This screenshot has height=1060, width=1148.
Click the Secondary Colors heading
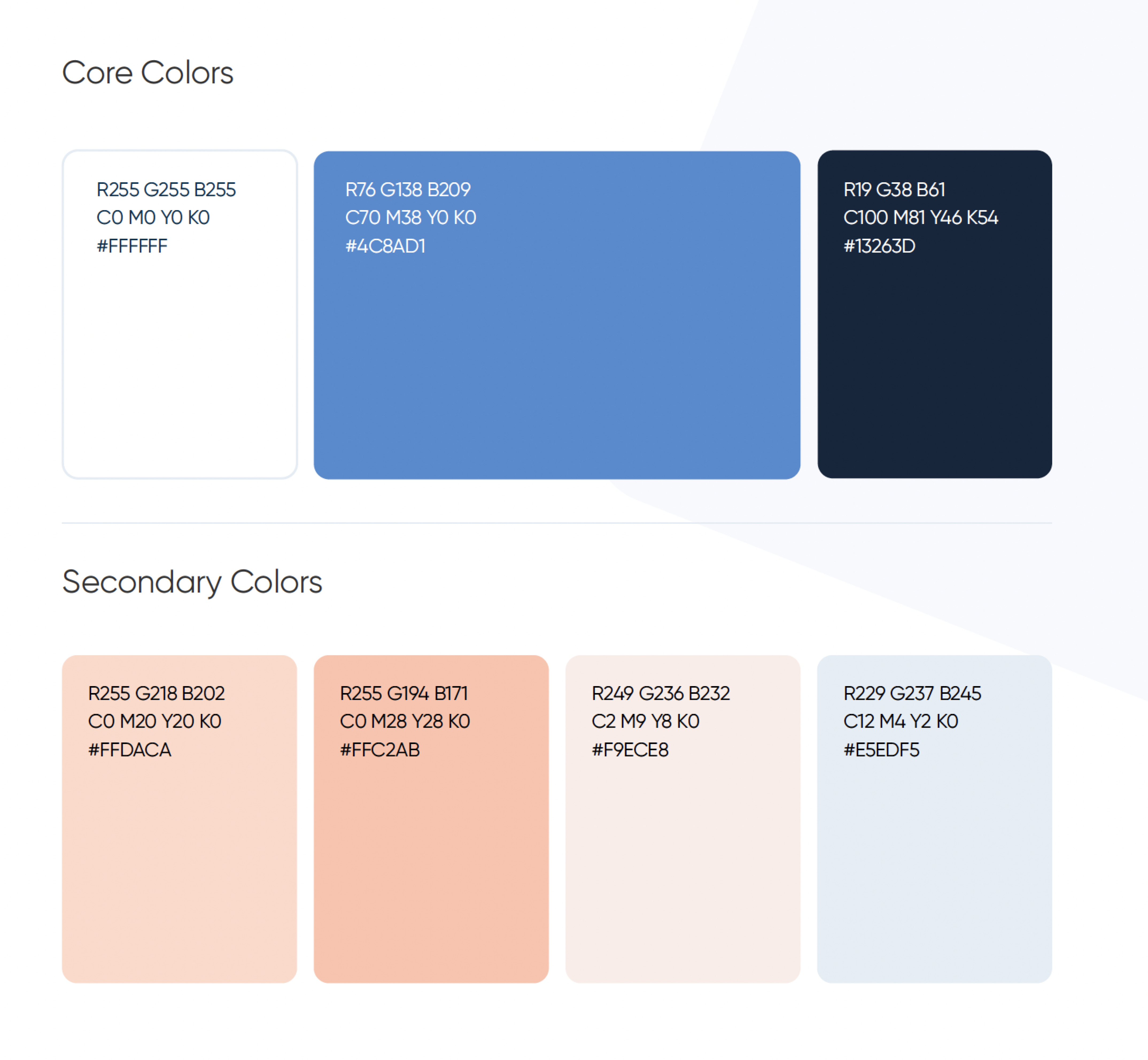click(x=192, y=583)
